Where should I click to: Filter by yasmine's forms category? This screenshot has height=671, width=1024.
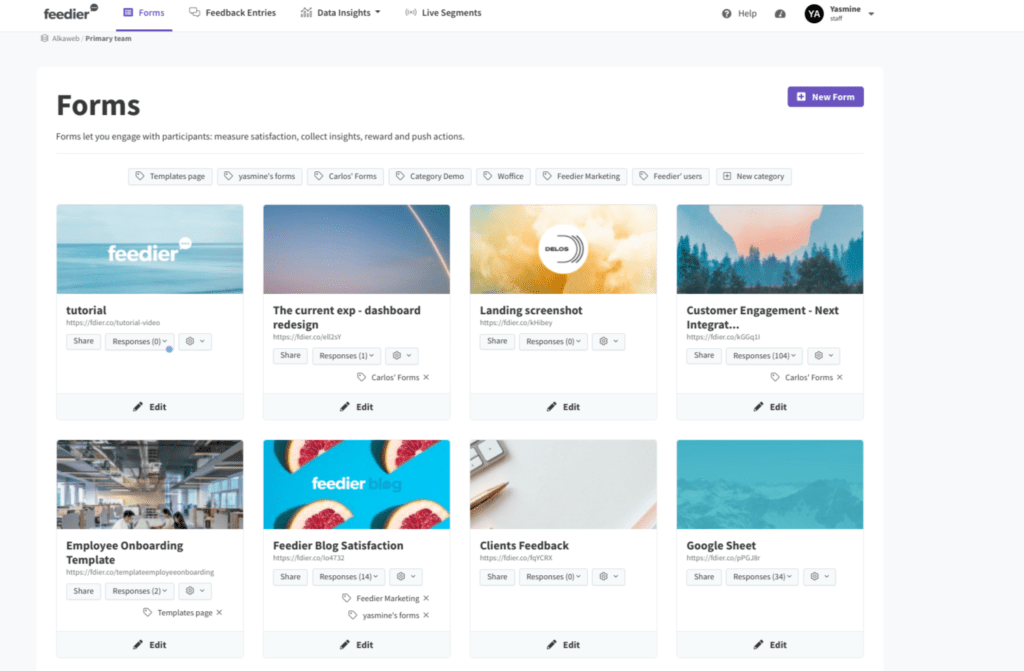pos(259,176)
